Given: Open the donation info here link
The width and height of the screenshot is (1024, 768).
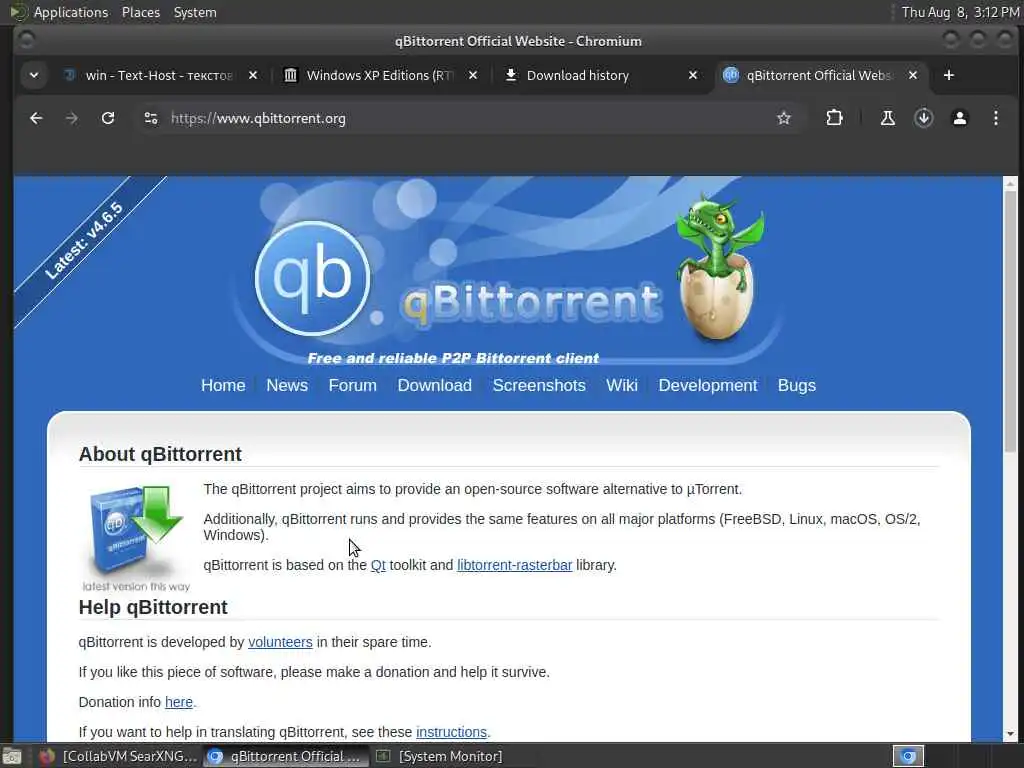Looking at the screenshot, I should [x=179, y=702].
